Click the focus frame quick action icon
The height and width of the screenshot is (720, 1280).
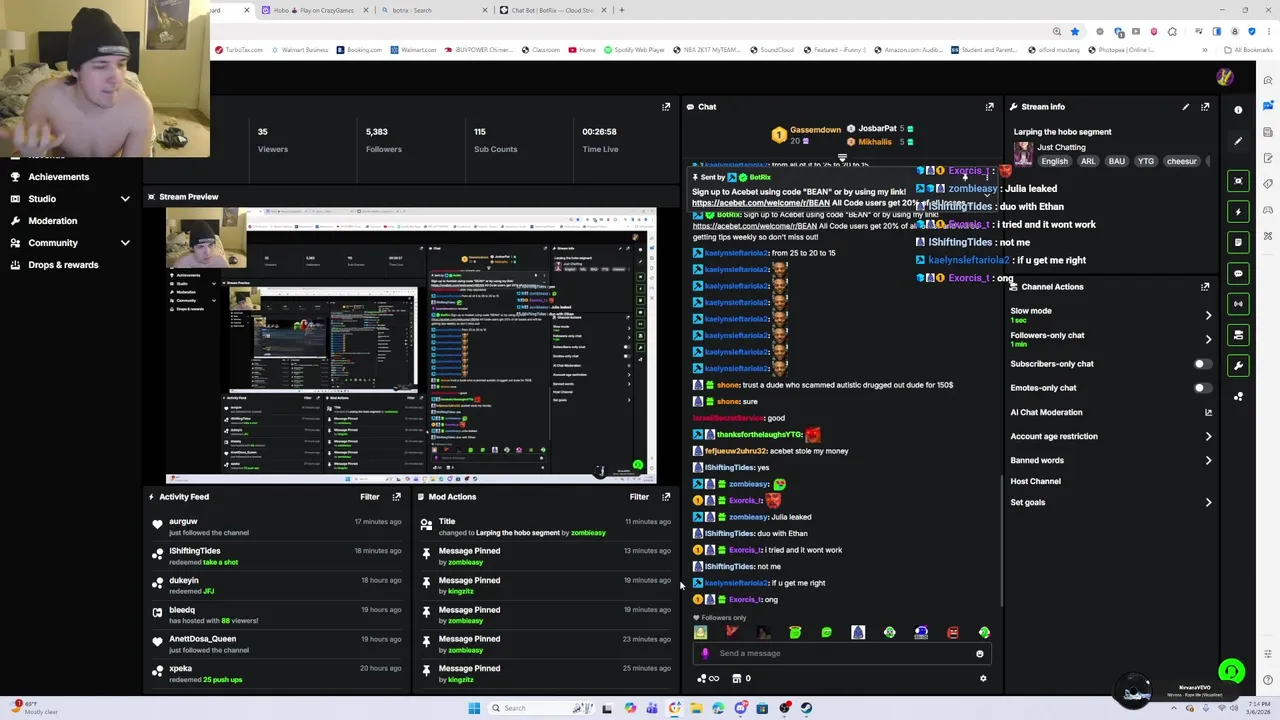click(x=1238, y=181)
